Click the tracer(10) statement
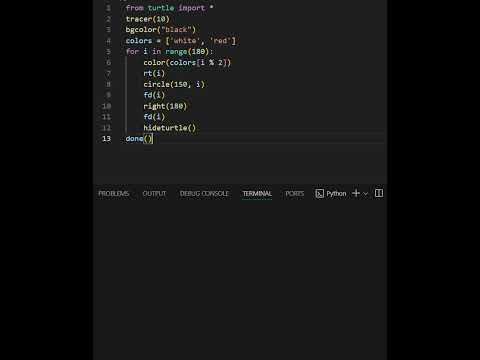 click(x=148, y=19)
